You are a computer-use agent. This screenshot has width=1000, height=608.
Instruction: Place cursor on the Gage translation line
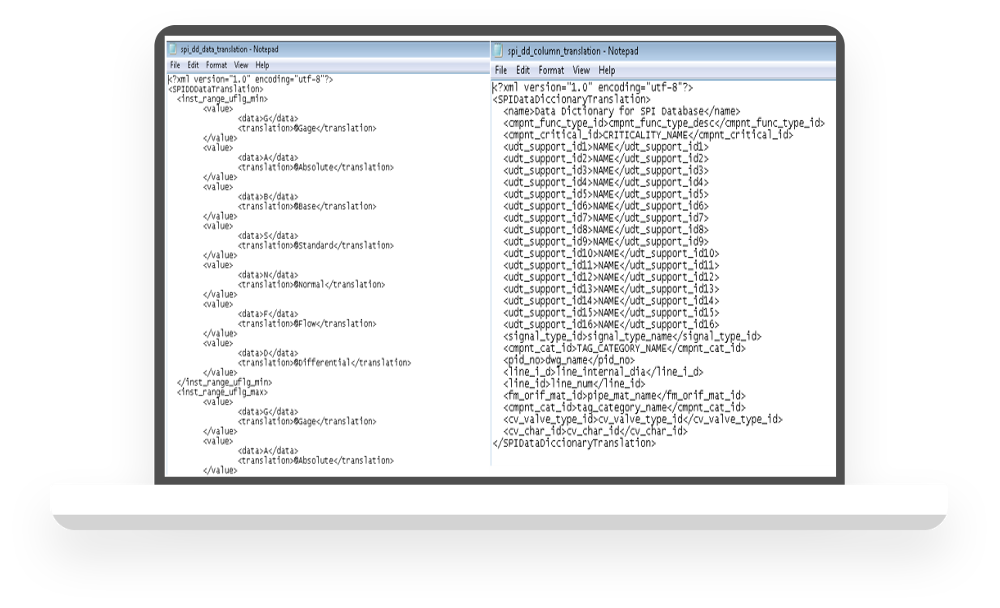[x=306, y=128]
